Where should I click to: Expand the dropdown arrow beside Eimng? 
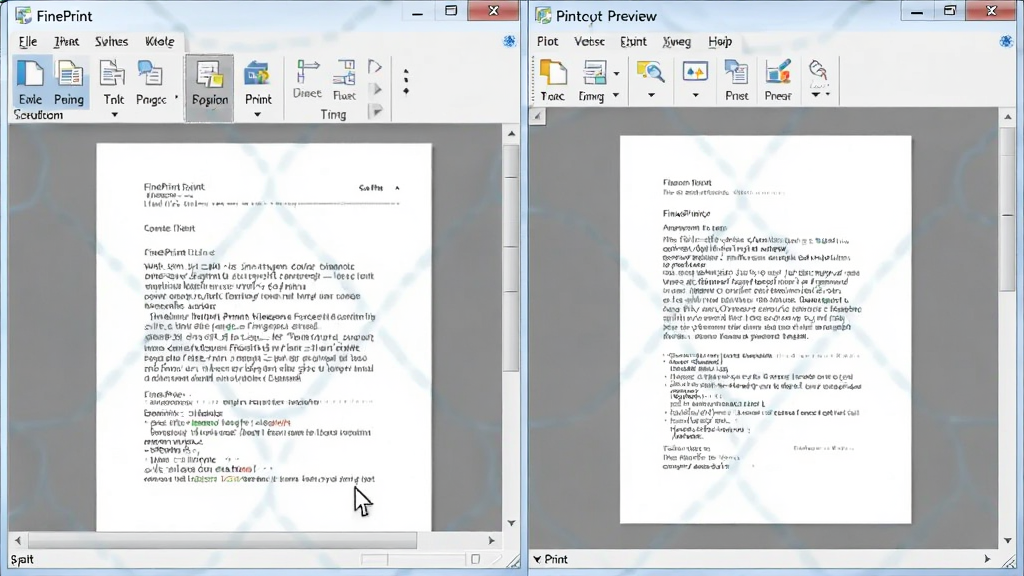(x=615, y=95)
